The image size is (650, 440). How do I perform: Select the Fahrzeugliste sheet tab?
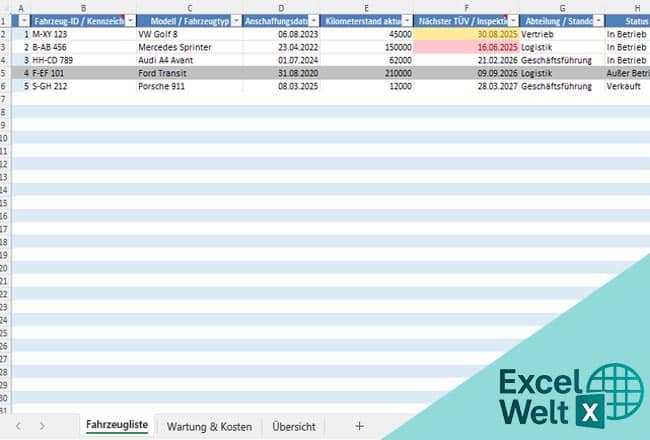[x=117, y=425]
